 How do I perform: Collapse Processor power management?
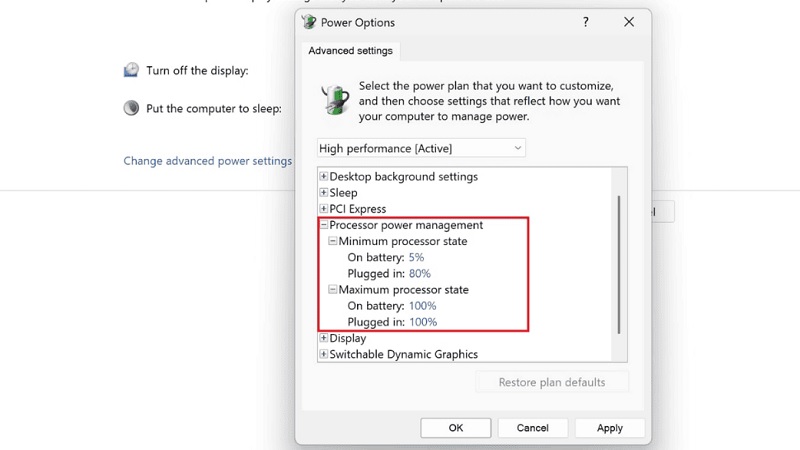point(323,224)
